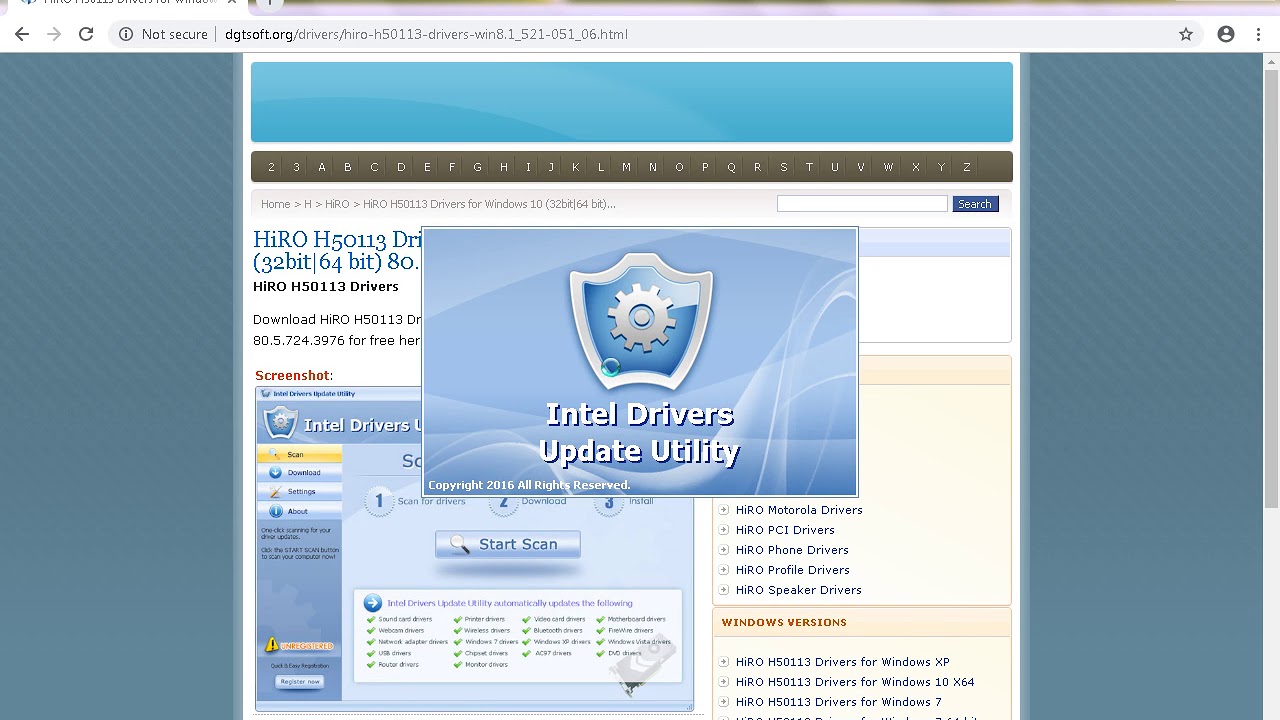Click shield gear logo on splash popup
1280x720 pixels.
coord(641,321)
